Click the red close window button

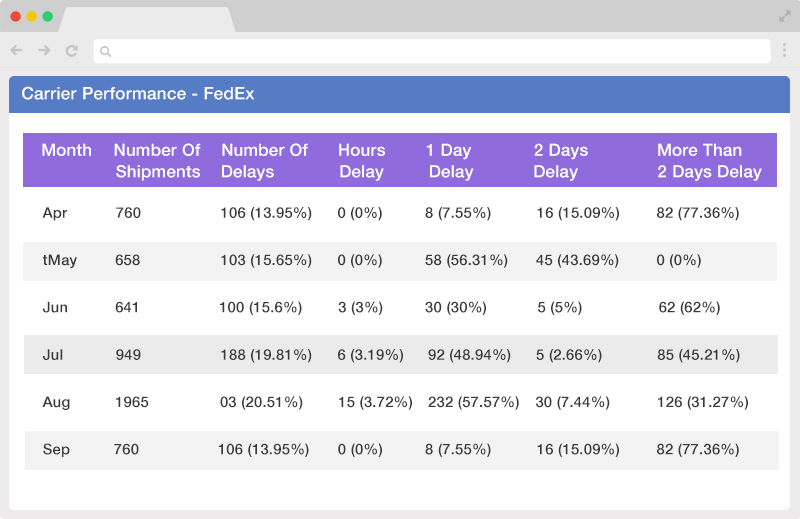click(x=16, y=16)
